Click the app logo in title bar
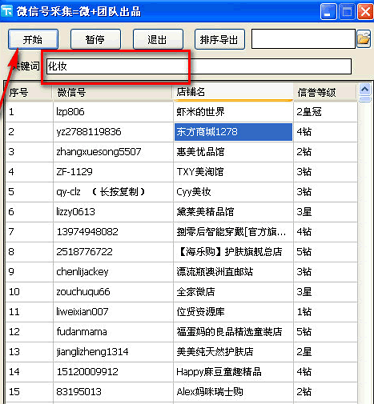 [x=7, y=11]
